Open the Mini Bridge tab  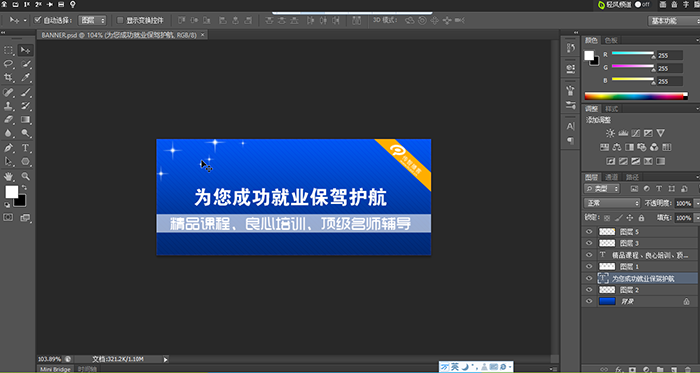click(x=55, y=369)
